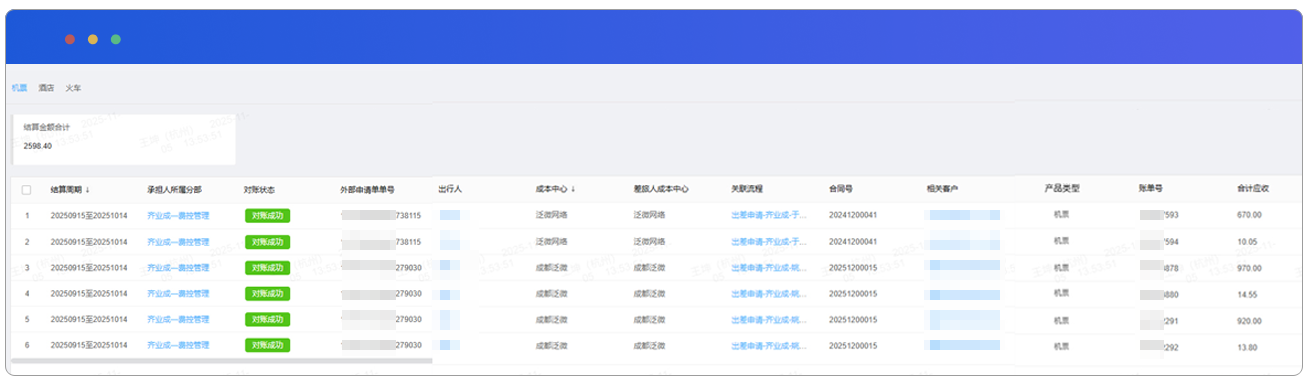Click the 关联流程 column header

747,189
